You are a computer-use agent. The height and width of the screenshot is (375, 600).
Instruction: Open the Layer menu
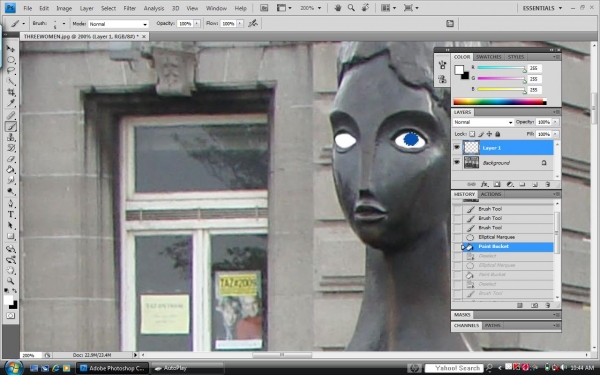point(86,8)
